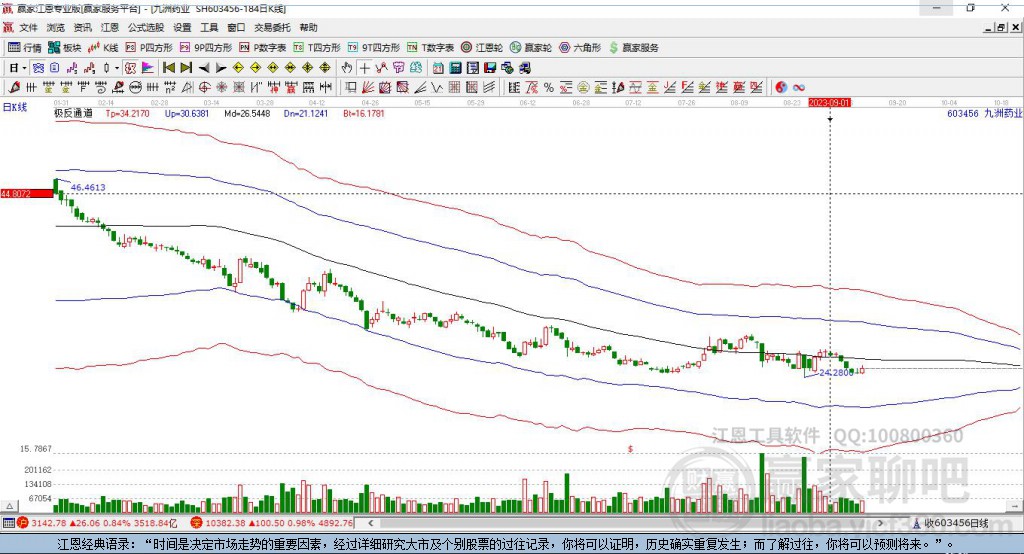Launch the 赢家轮 wheel tool
The image size is (1024, 554).
531,48
